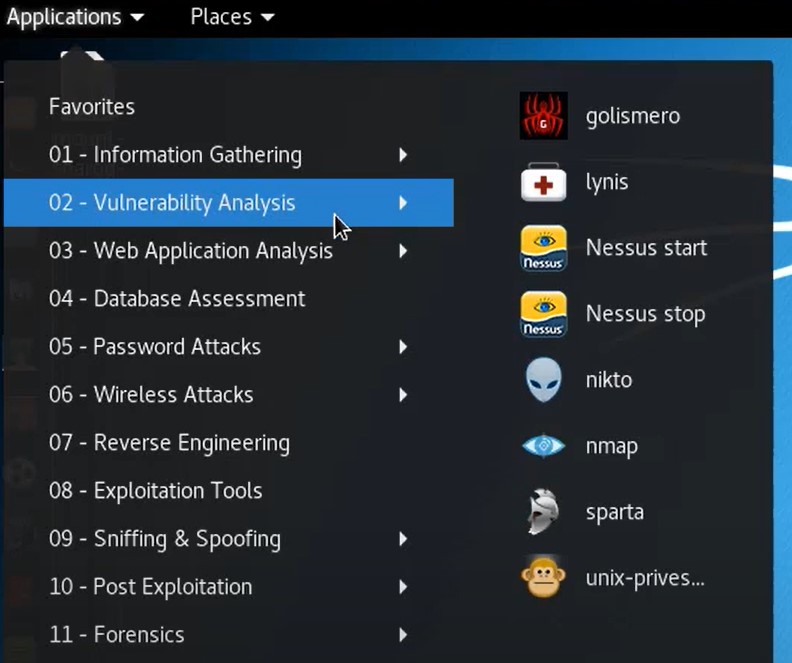Select the lynis label
The image size is (792, 663).
[x=607, y=182]
